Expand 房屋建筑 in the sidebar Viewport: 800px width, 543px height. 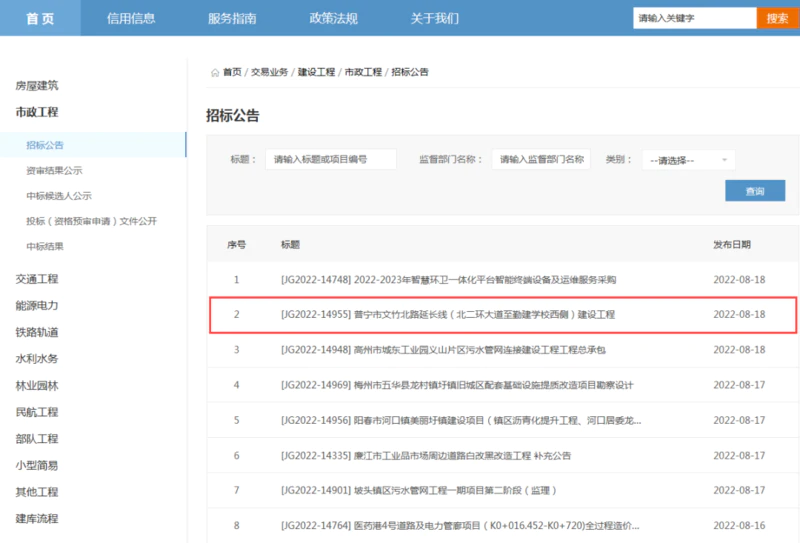click(37, 86)
